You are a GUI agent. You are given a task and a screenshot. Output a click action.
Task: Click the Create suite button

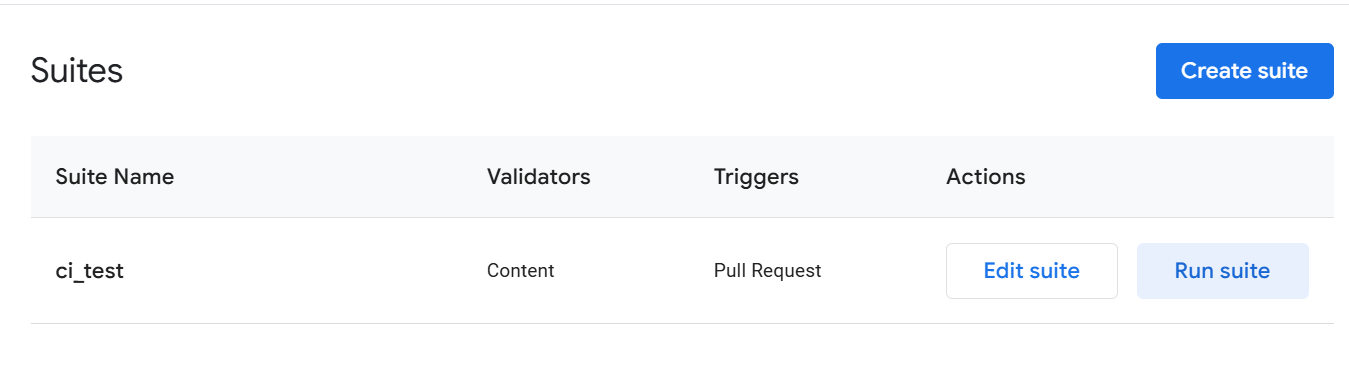1244,71
